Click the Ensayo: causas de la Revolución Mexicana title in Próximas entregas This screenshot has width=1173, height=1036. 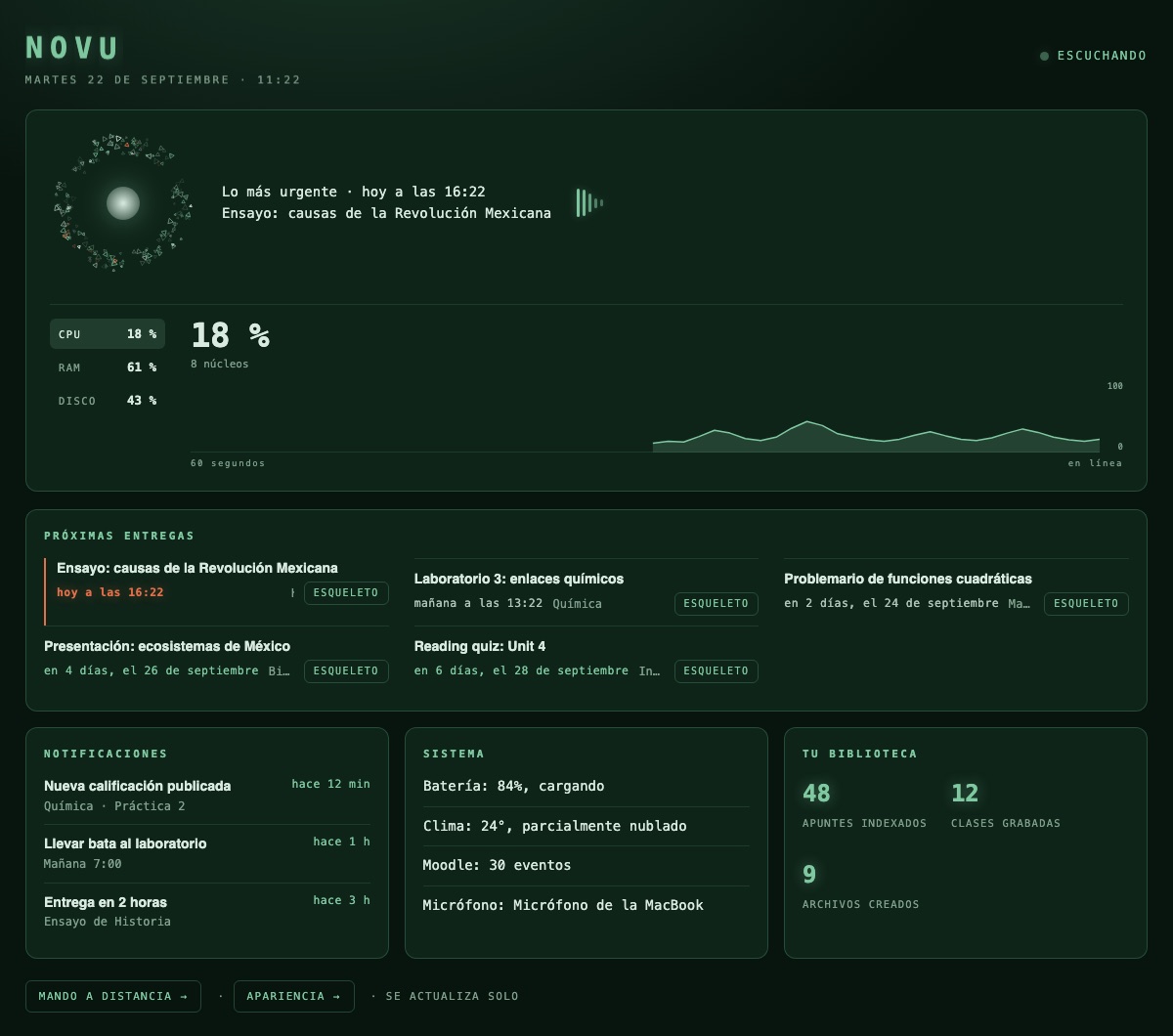197,568
